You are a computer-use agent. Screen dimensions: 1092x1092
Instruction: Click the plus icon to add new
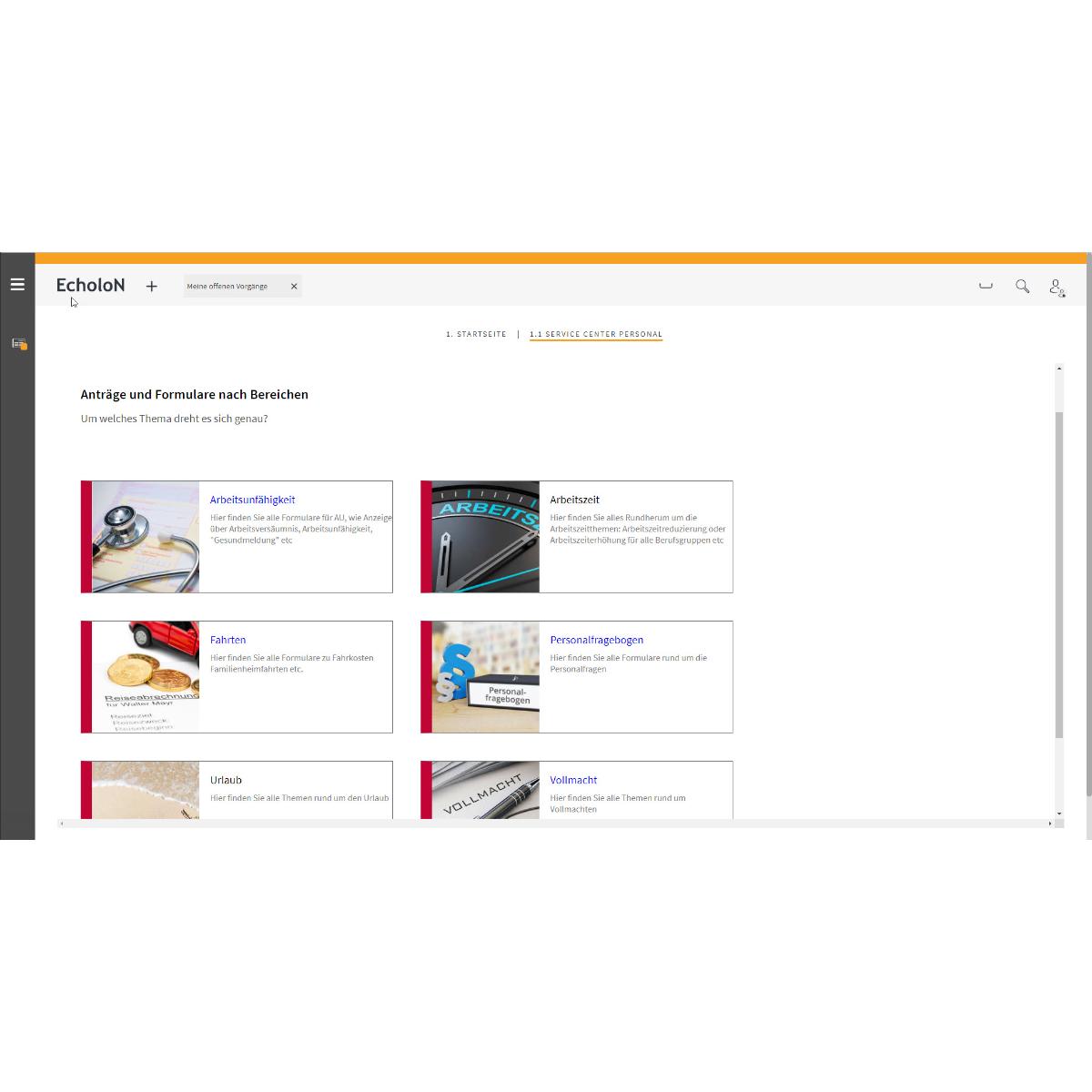tap(151, 286)
